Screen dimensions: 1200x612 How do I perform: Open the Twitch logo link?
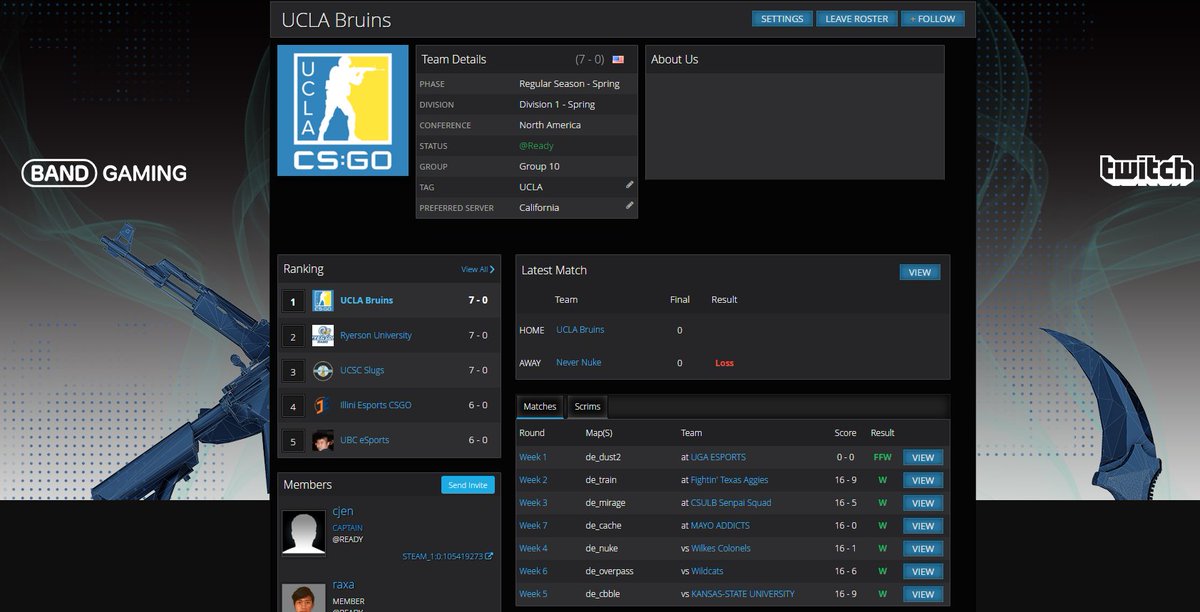[1146, 170]
